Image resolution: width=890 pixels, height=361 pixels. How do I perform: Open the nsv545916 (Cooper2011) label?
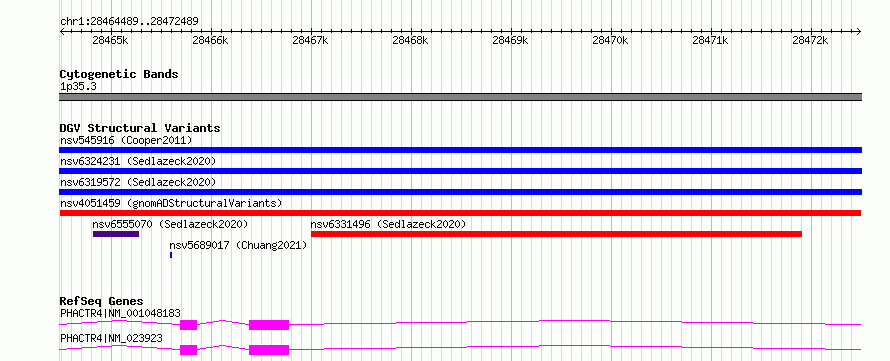pos(126,140)
